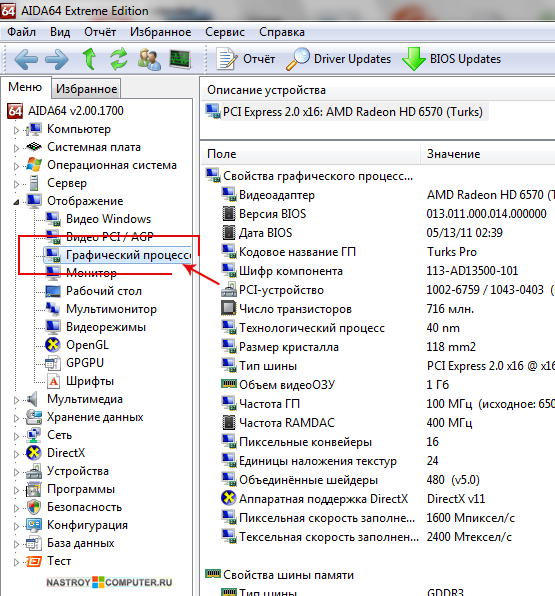Viewport: 555px width, 596px height.
Task: Click the Сервер tower icon
Action: (34, 183)
